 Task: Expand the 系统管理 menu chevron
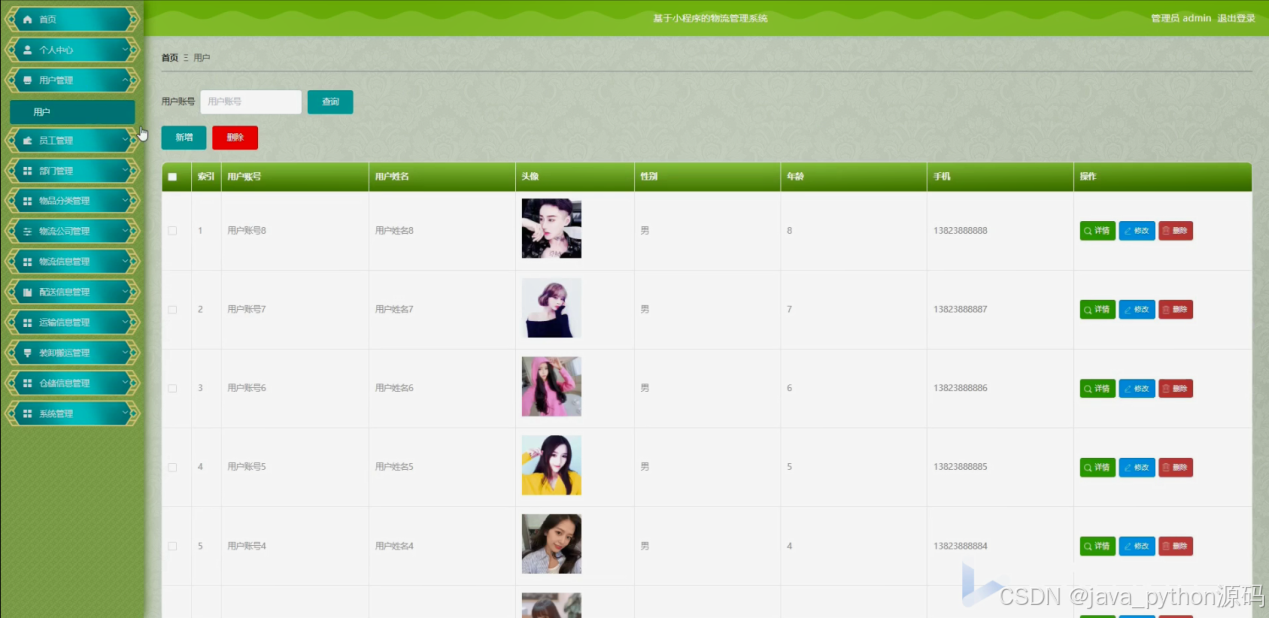(x=125, y=413)
